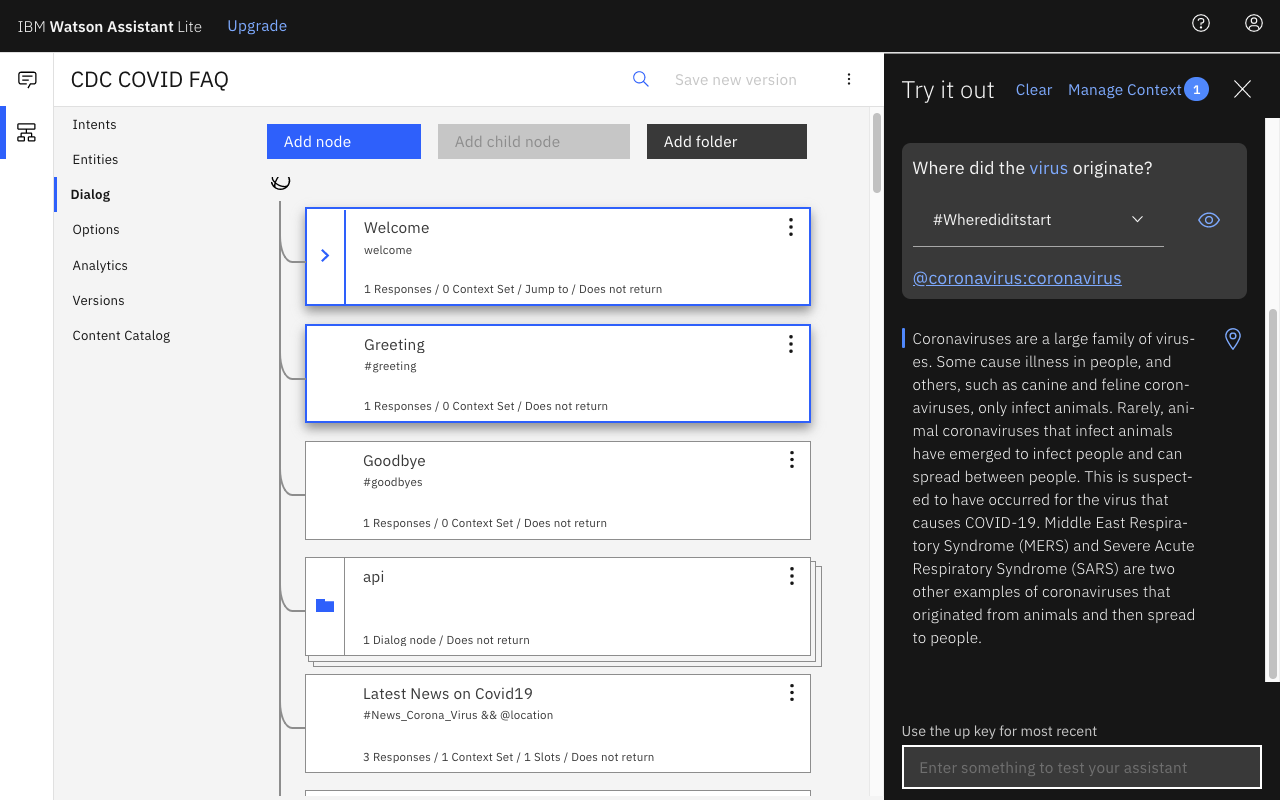Click the search magnifier icon
This screenshot has height=800, width=1280.
coord(641,79)
